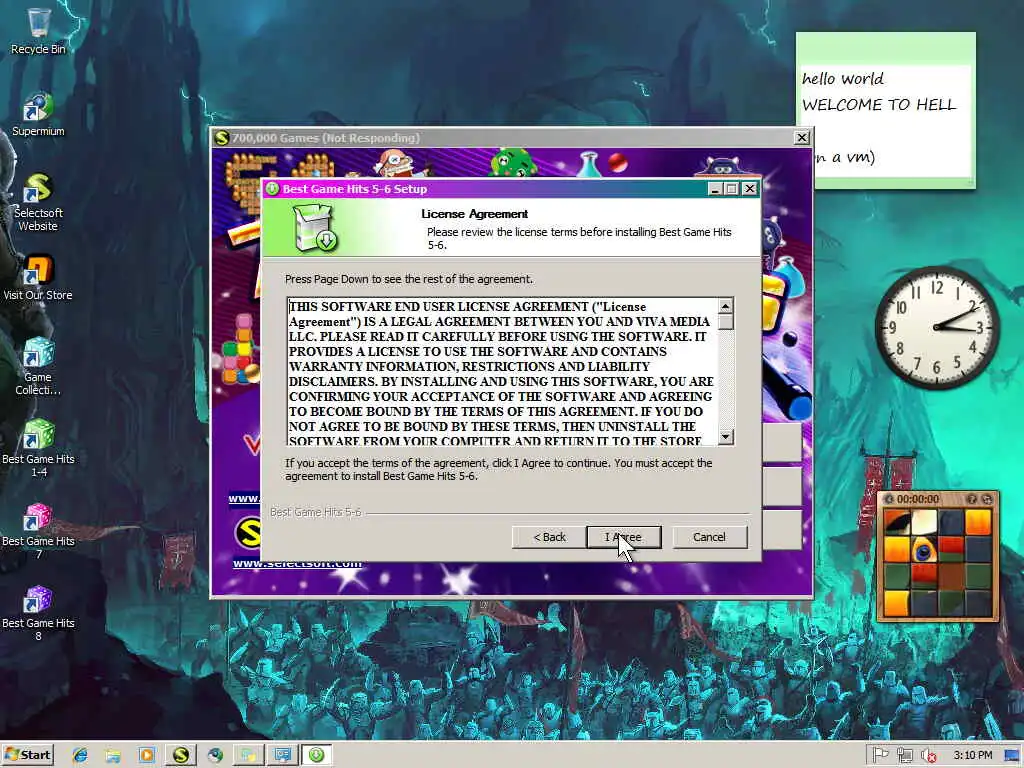Click the Supermium taskbar icon
The image size is (1024, 768).
point(215,756)
